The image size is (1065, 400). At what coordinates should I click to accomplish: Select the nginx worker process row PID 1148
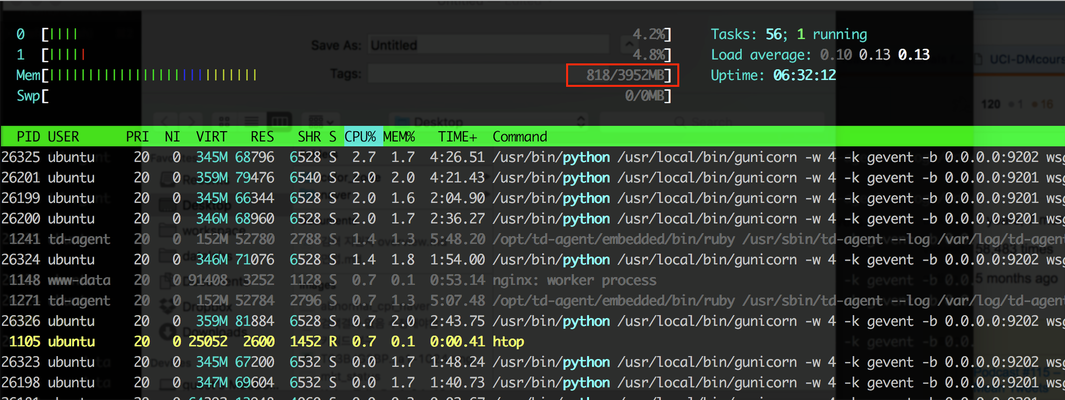point(532,280)
